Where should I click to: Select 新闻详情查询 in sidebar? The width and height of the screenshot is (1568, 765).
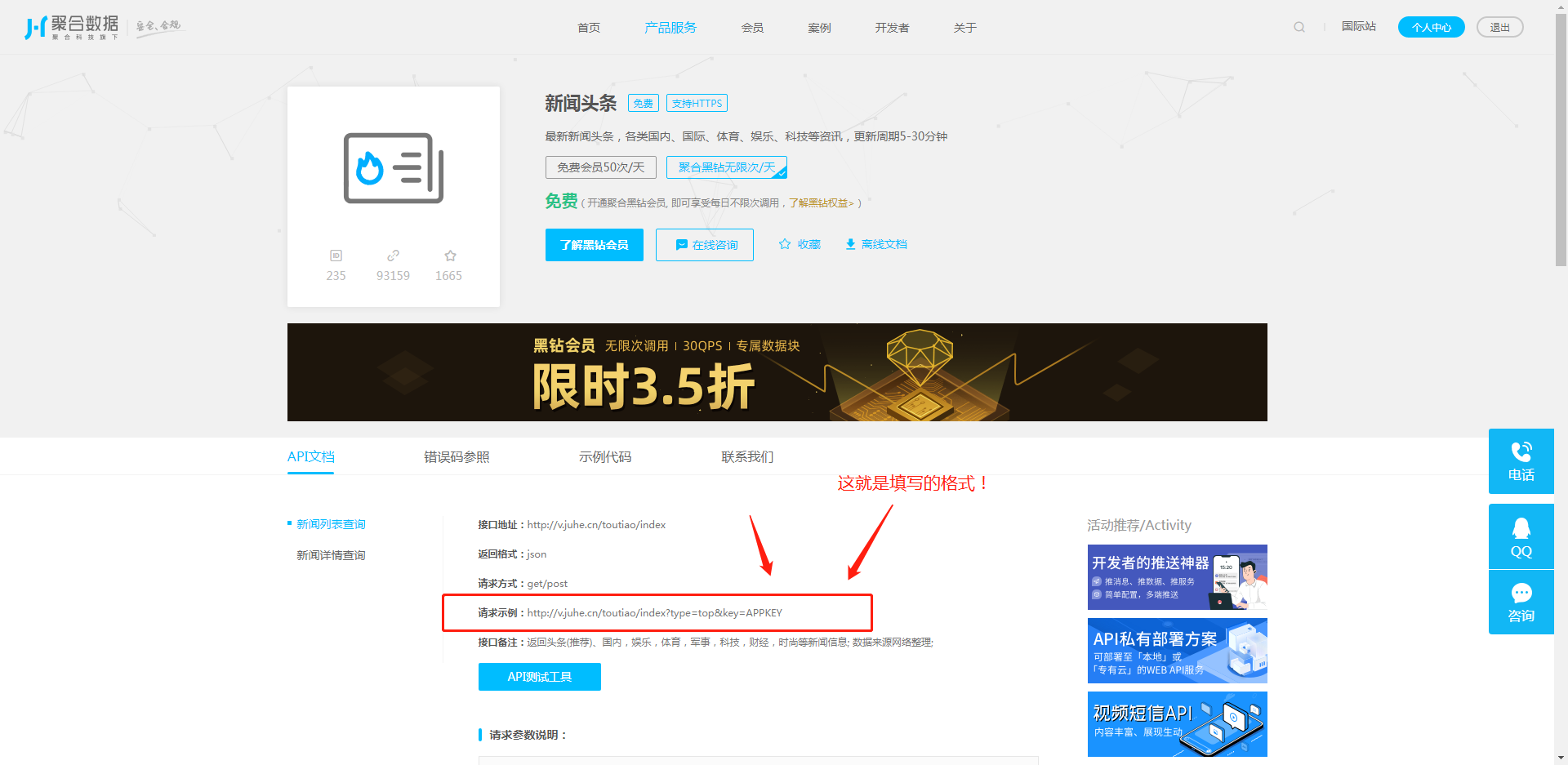click(x=331, y=555)
